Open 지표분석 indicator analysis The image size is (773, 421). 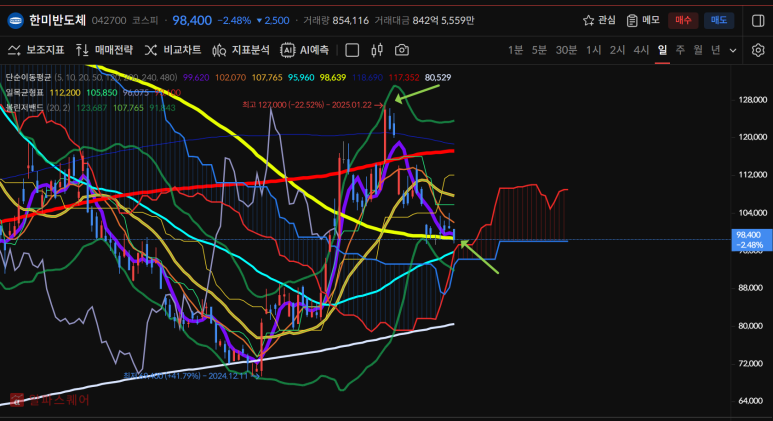(x=241, y=50)
